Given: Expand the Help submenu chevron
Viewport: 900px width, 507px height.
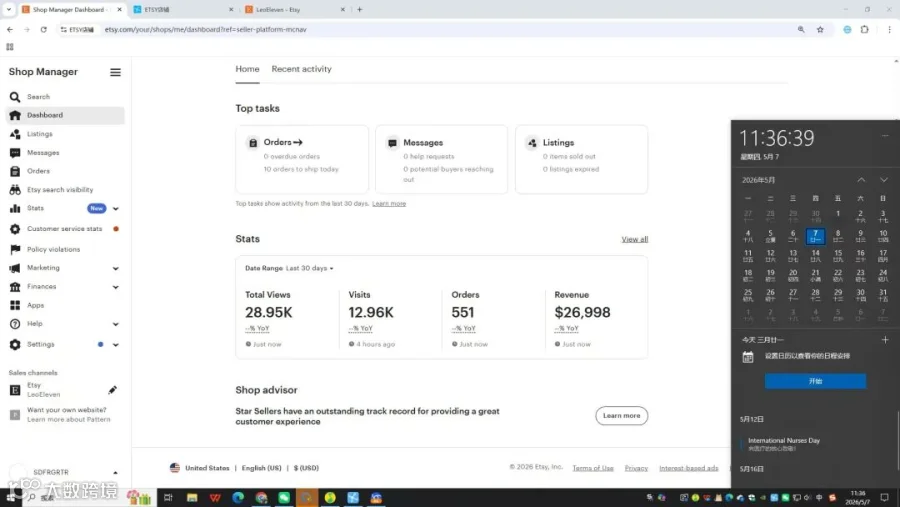Looking at the screenshot, I should 115,324.
